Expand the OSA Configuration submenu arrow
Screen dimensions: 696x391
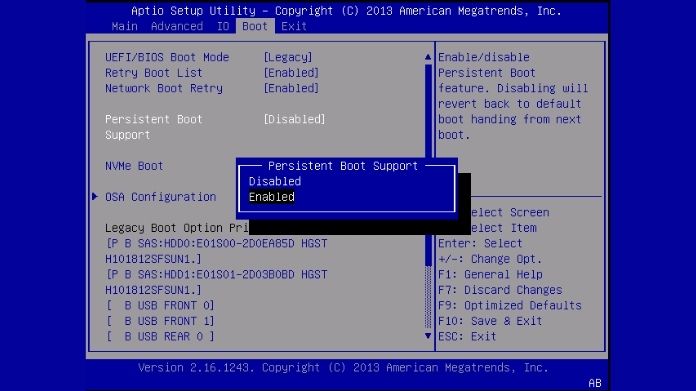tap(95, 196)
